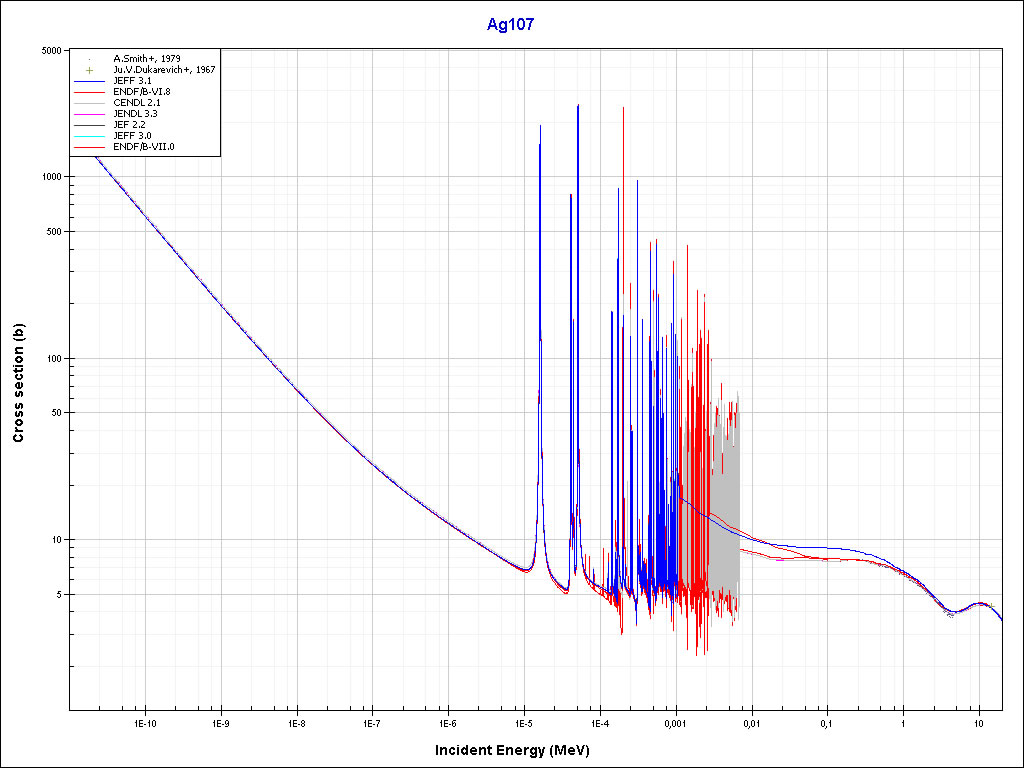Click the small dot marker for A.Smith
The height and width of the screenshot is (768, 1024).
click(x=90, y=59)
